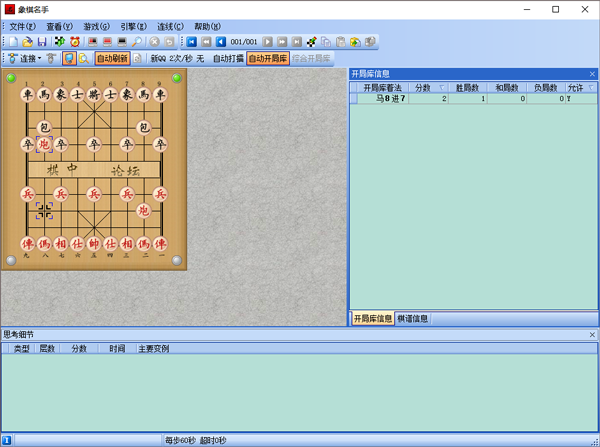600x447 pixels.
Task: Click the fast-forward several moves button
Action: point(282,42)
